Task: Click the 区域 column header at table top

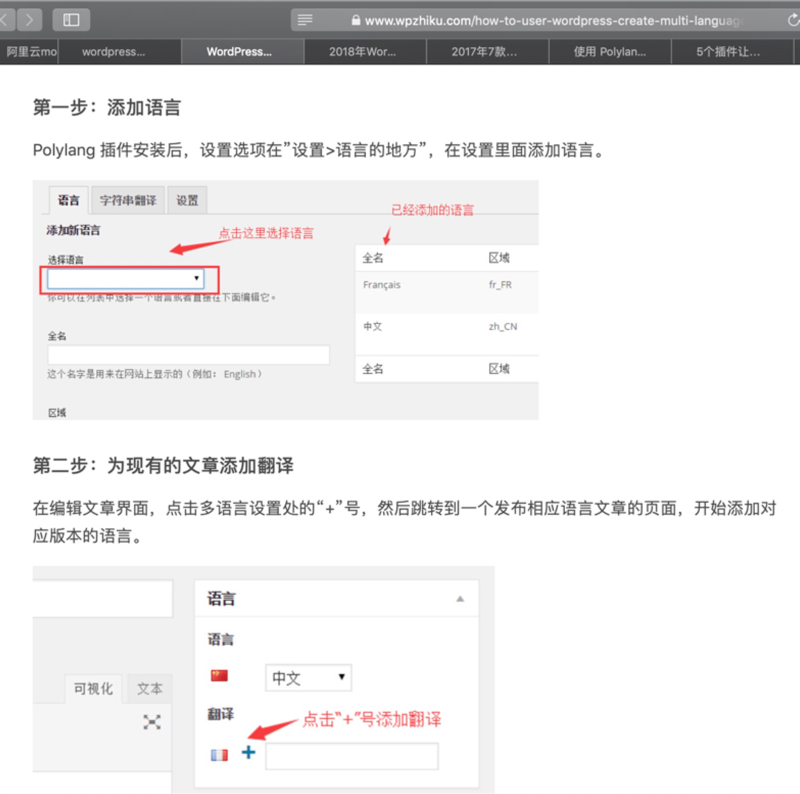Action: (x=498, y=258)
